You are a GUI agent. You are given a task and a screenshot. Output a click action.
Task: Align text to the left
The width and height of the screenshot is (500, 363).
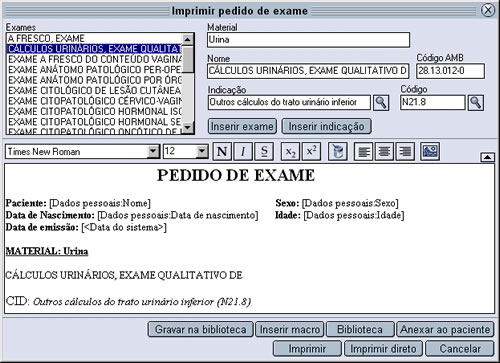(x=364, y=152)
